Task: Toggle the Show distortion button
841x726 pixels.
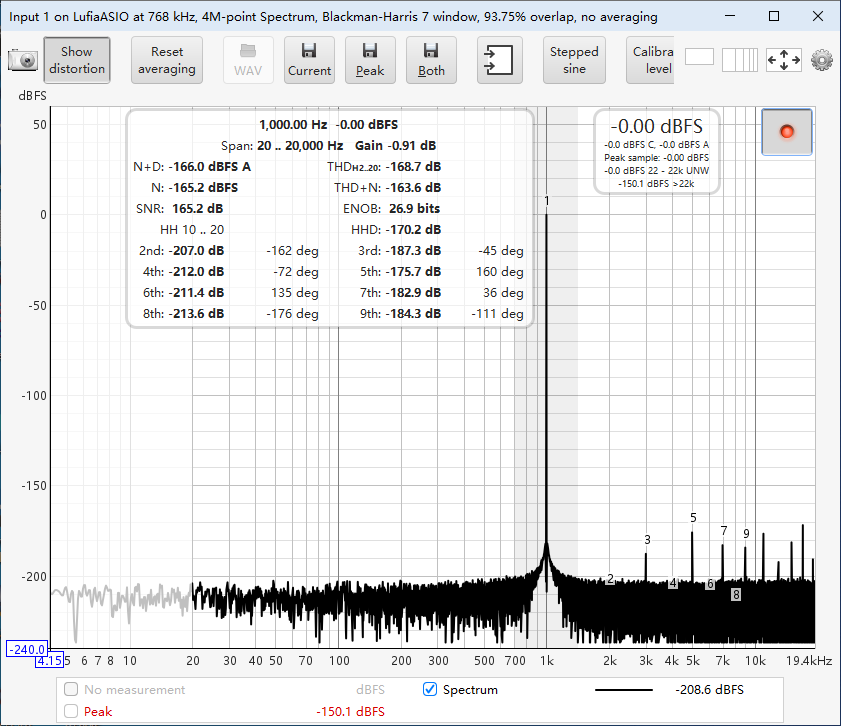Action: tap(77, 60)
